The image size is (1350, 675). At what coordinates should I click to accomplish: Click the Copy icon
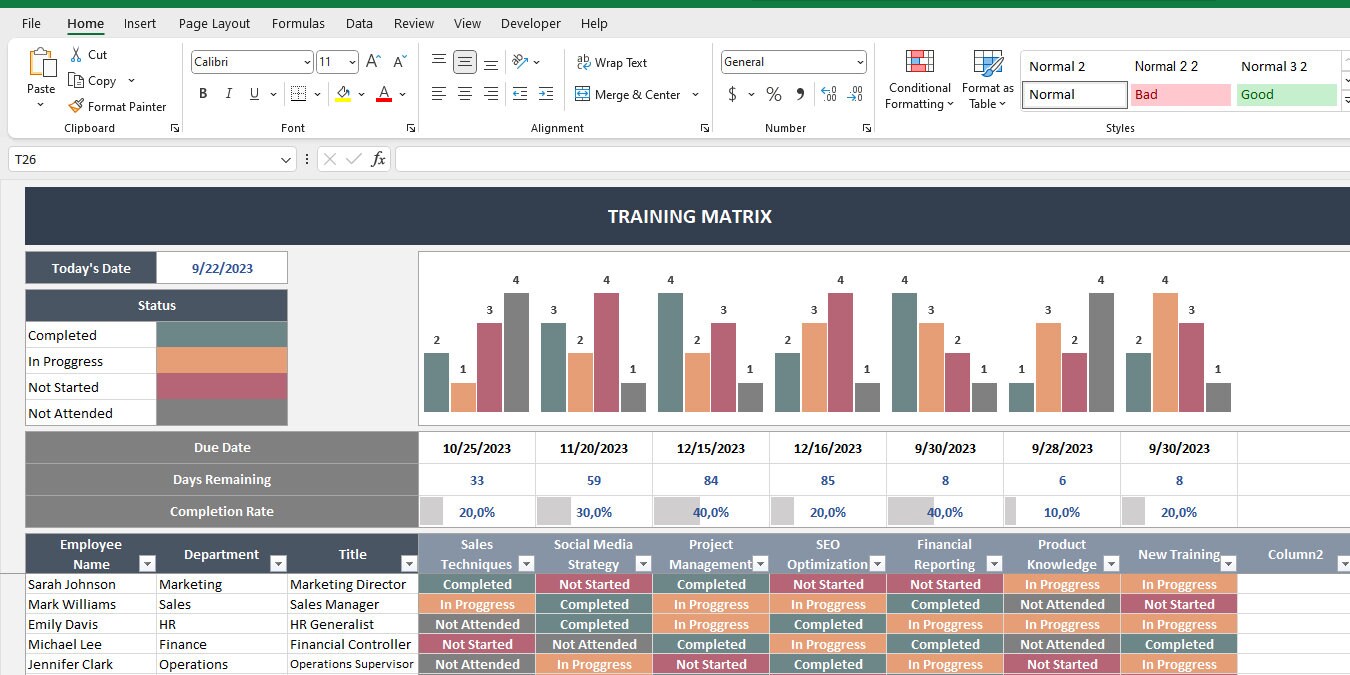(x=76, y=81)
